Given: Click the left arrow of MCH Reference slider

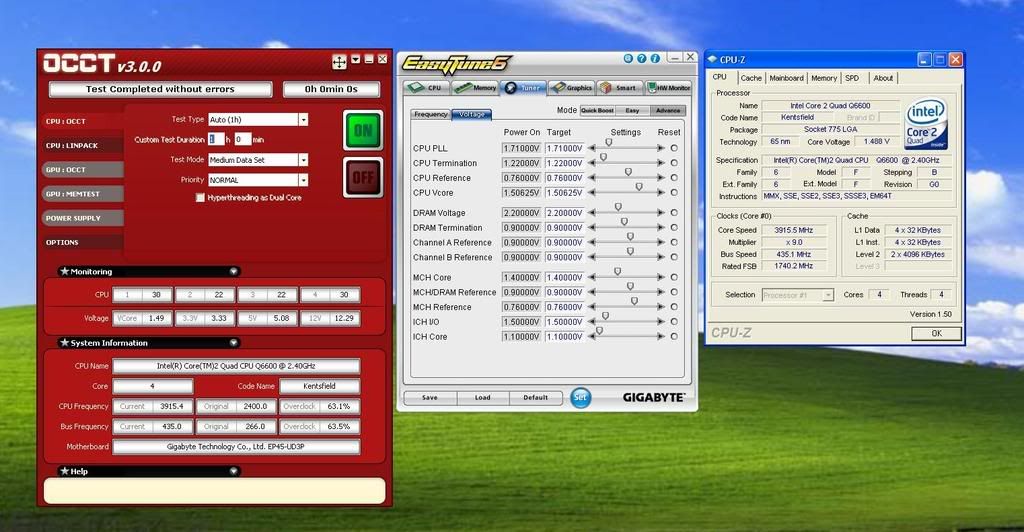Looking at the screenshot, I should [x=592, y=307].
